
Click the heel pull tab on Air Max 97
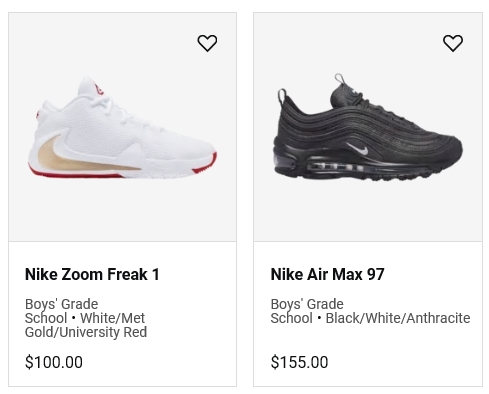[282, 96]
